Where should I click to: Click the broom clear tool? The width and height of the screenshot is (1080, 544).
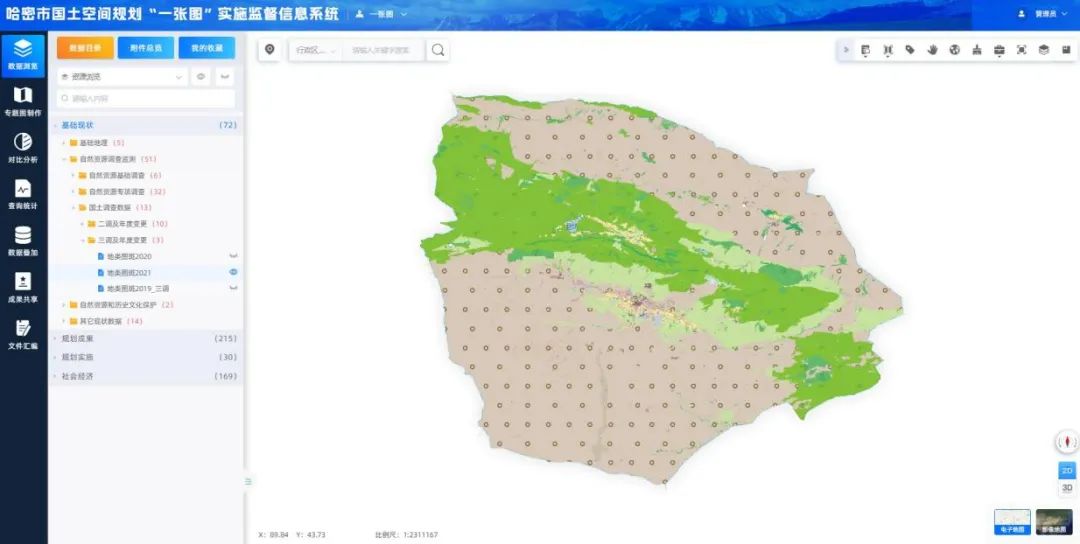coord(977,50)
